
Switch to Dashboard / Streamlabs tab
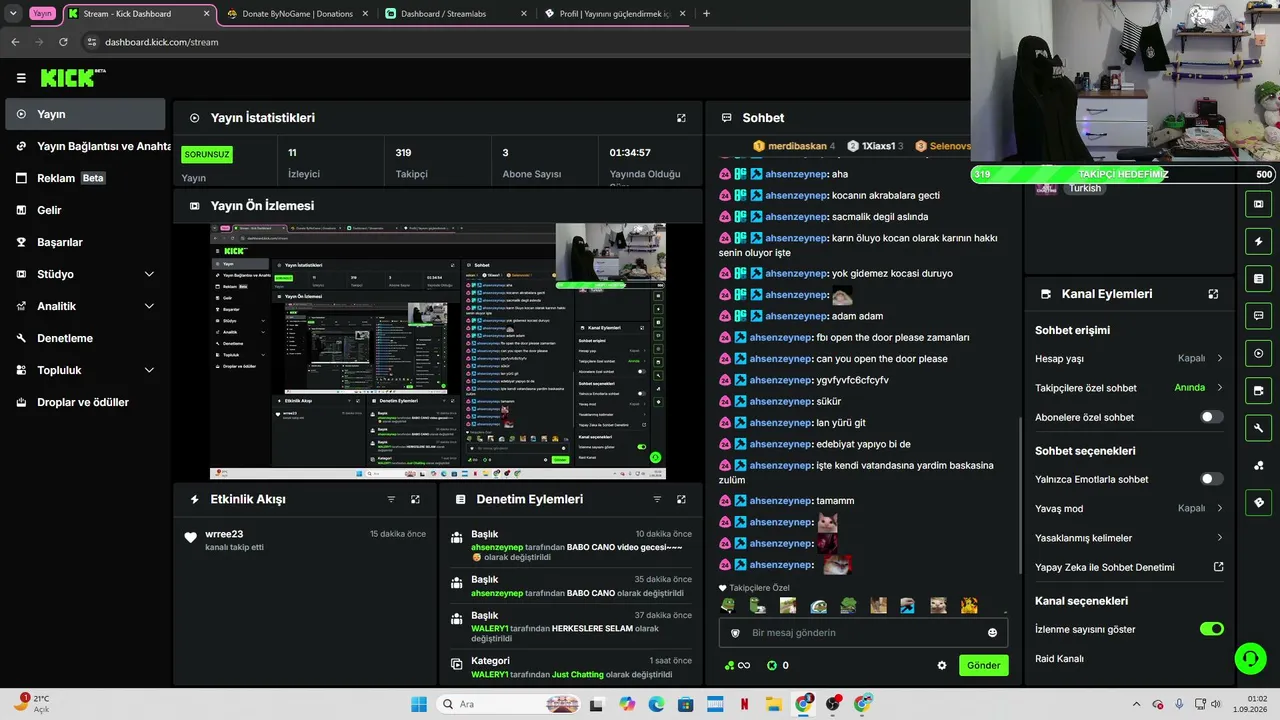(456, 14)
